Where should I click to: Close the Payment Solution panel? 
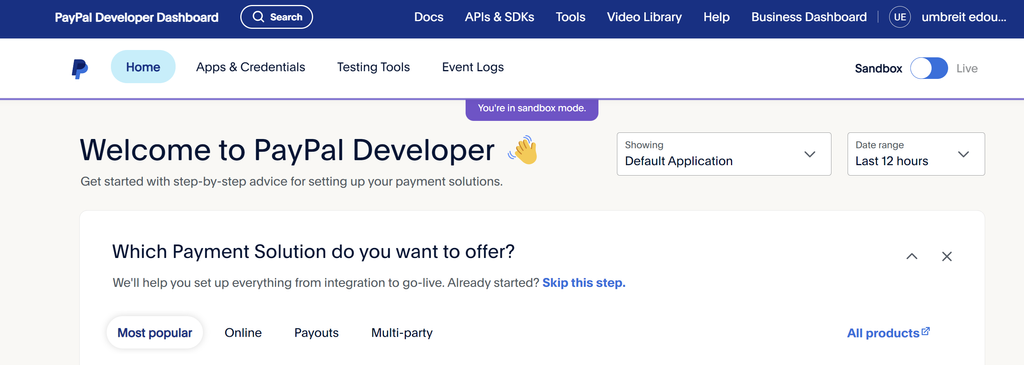(x=947, y=257)
